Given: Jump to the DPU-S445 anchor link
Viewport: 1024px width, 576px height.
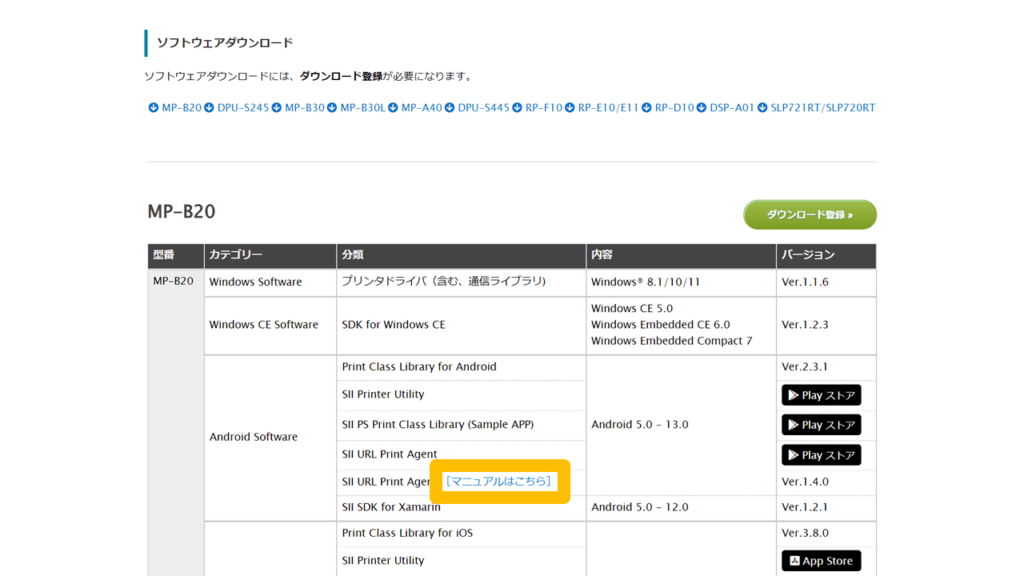Looking at the screenshot, I should [x=483, y=108].
